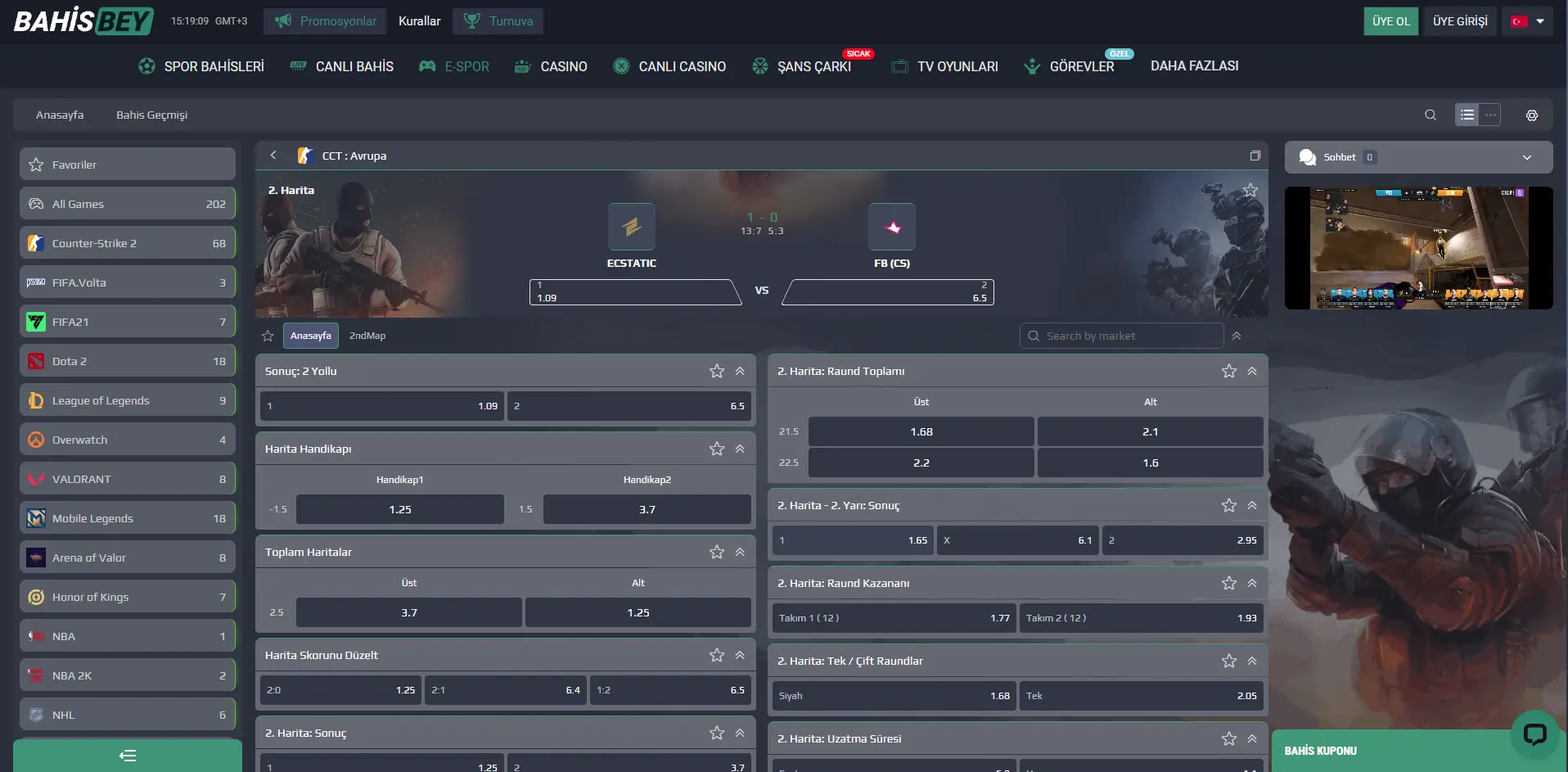Select Honor of Kings in sidebar
Screen dimensions: 1568x772
point(128,597)
